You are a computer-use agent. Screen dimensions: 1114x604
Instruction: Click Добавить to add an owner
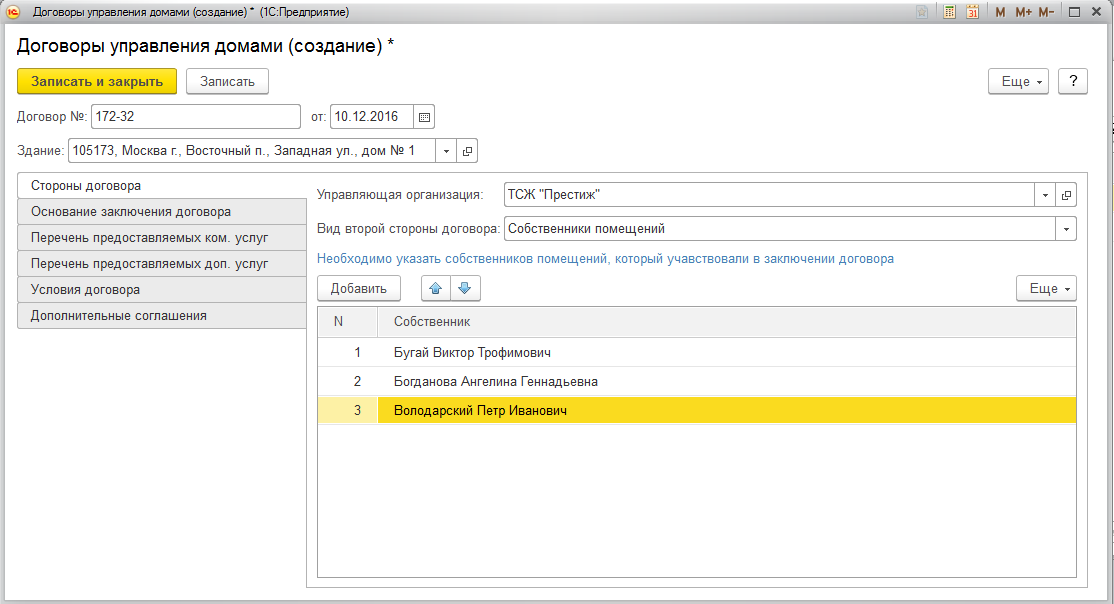pyautogui.click(x=358, y=289)
